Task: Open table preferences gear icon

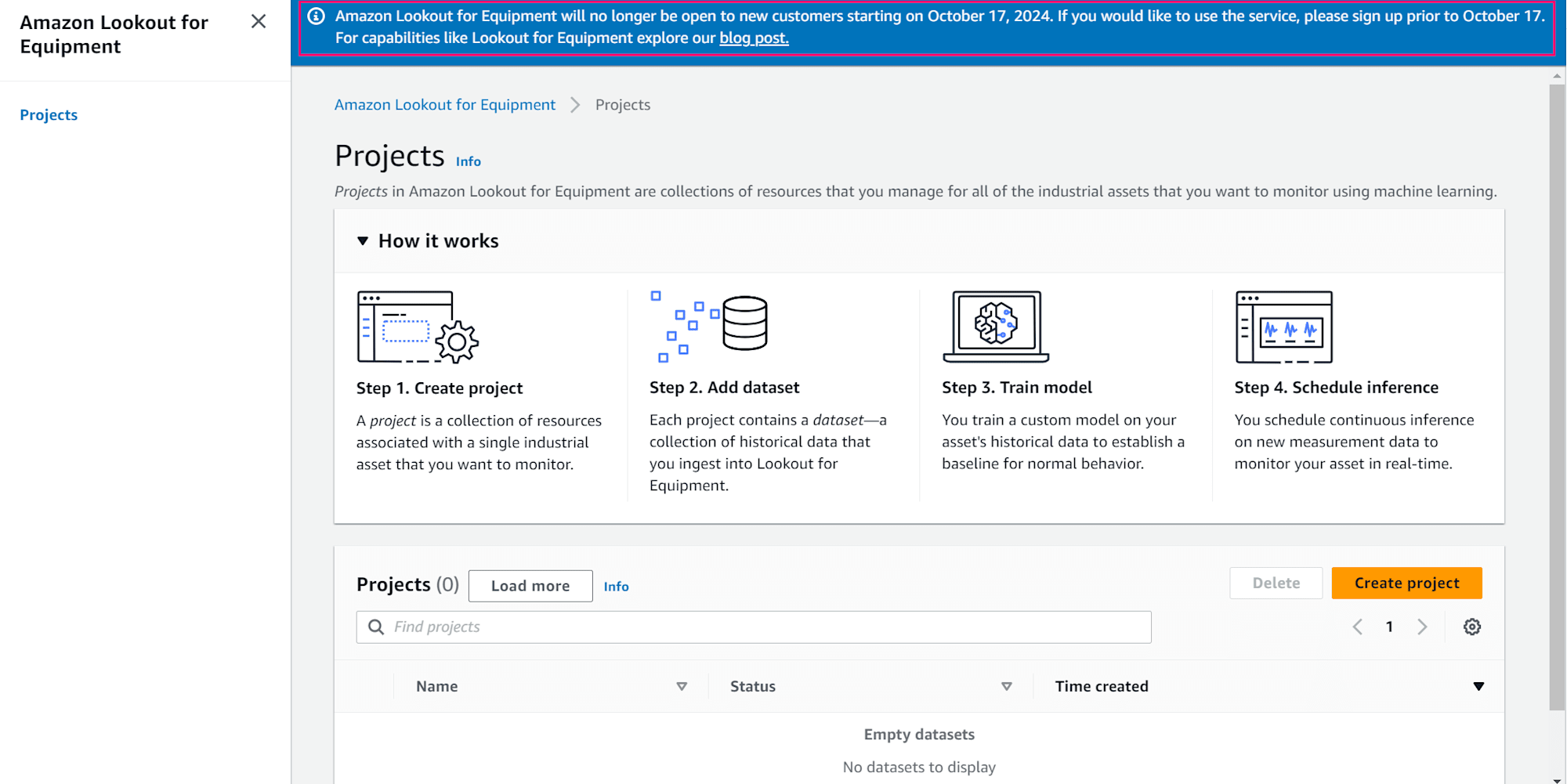Action: (x=1472, y=627)
